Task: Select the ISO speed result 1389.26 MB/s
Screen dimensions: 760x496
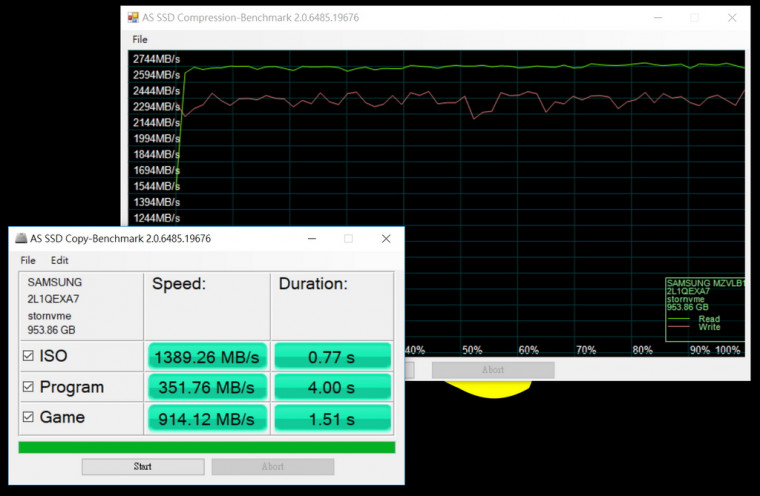Action: point(206,356)
